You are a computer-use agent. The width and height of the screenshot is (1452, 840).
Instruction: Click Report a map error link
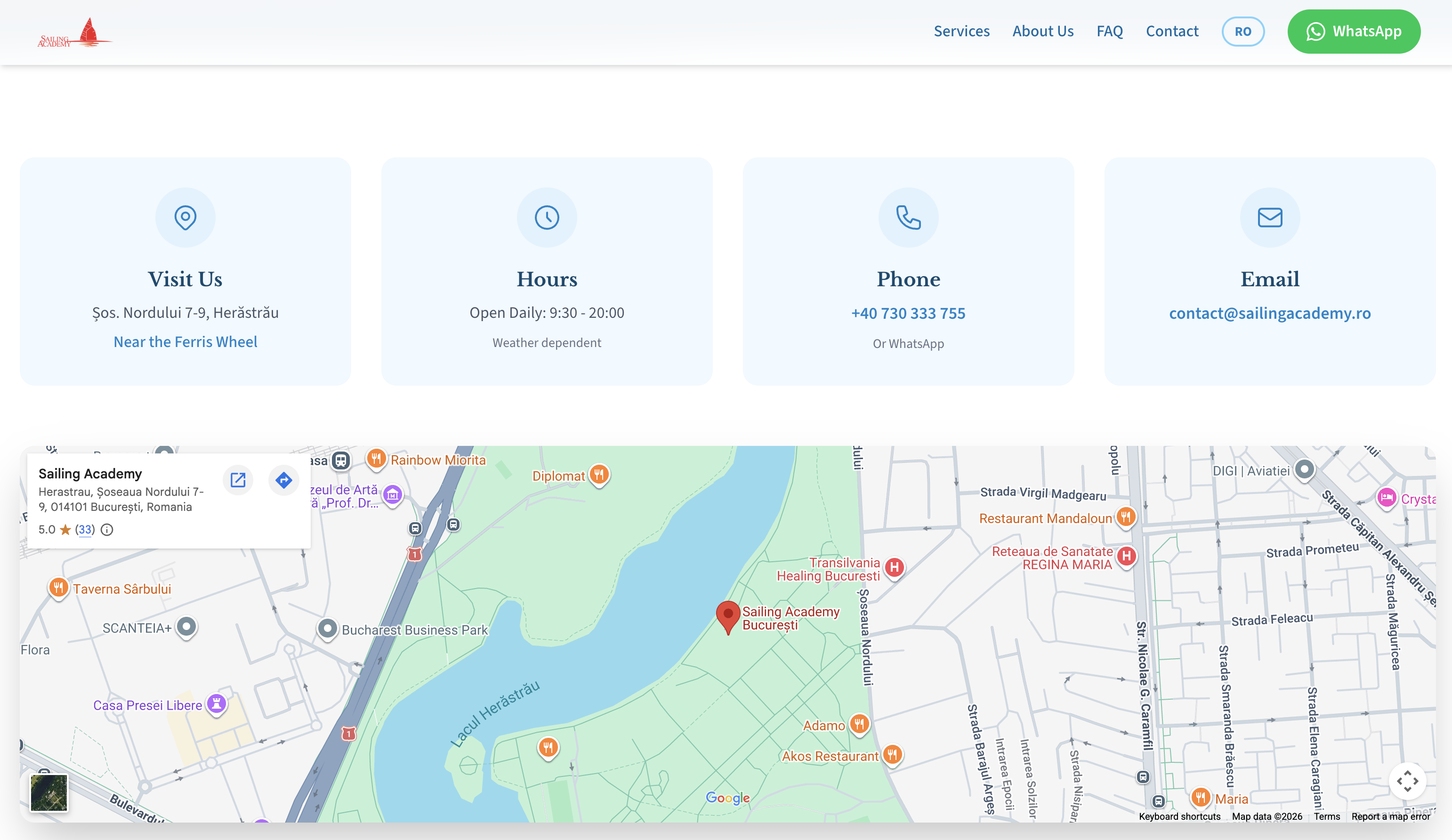click(1391, 816)
